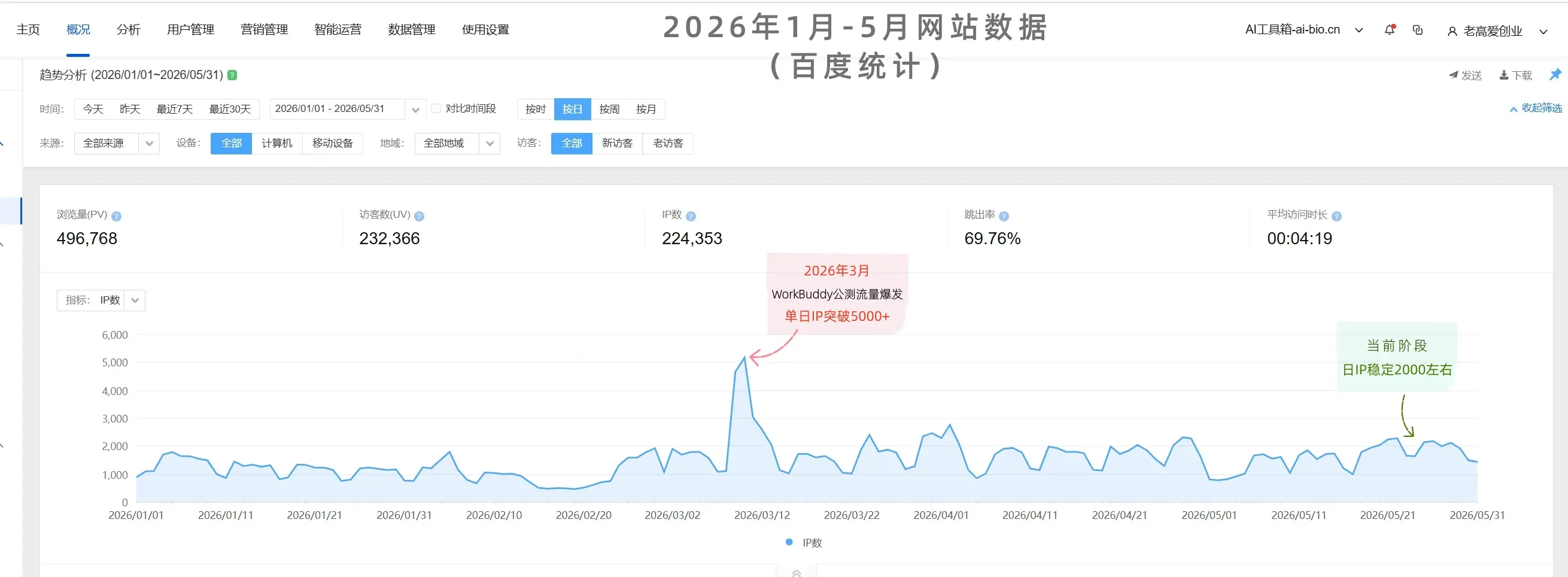Click the green help icon after trend title

pyautogui.click(x=232, y=75)
